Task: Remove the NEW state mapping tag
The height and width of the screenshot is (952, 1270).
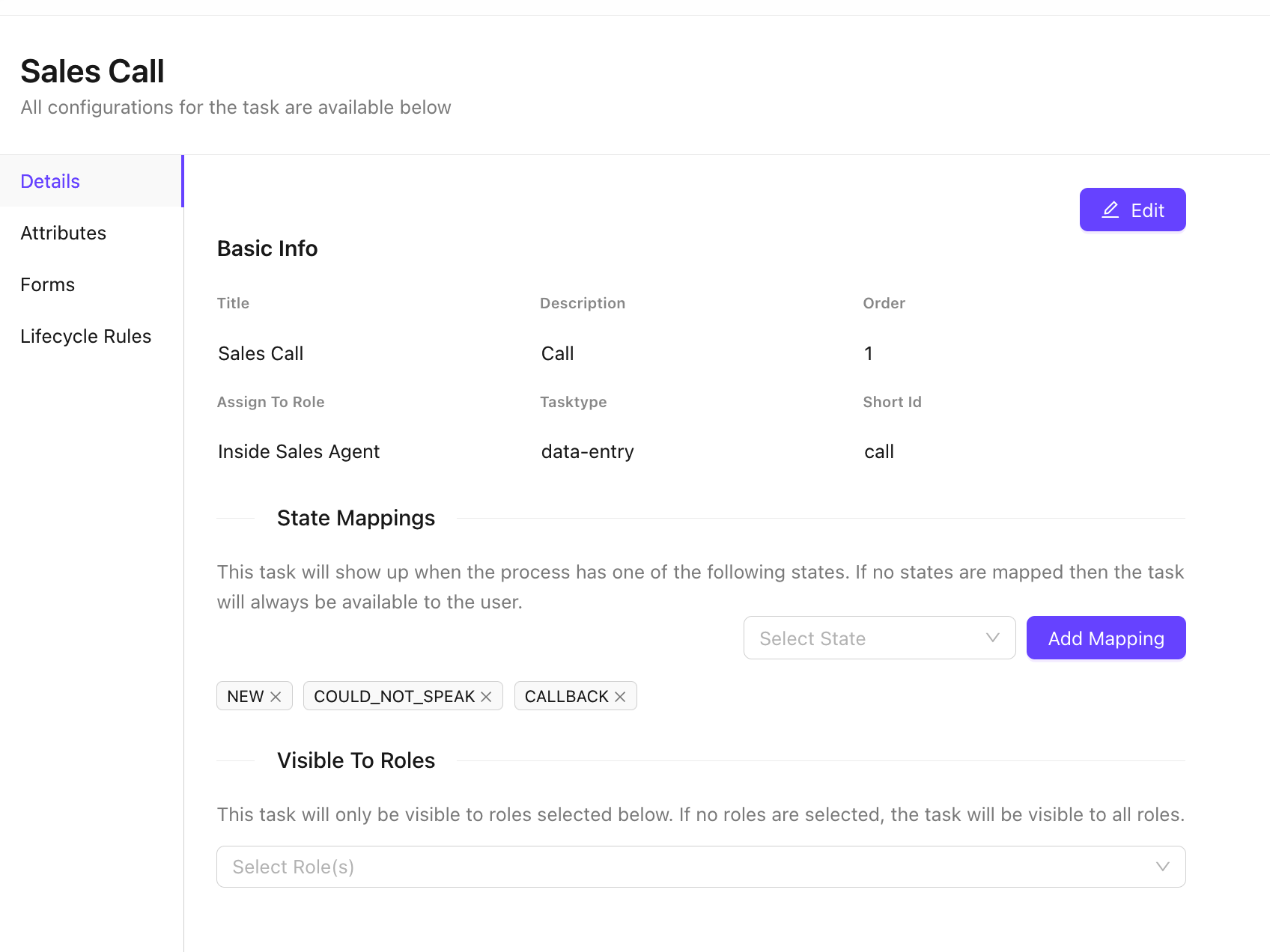Action: coord(276,697)
